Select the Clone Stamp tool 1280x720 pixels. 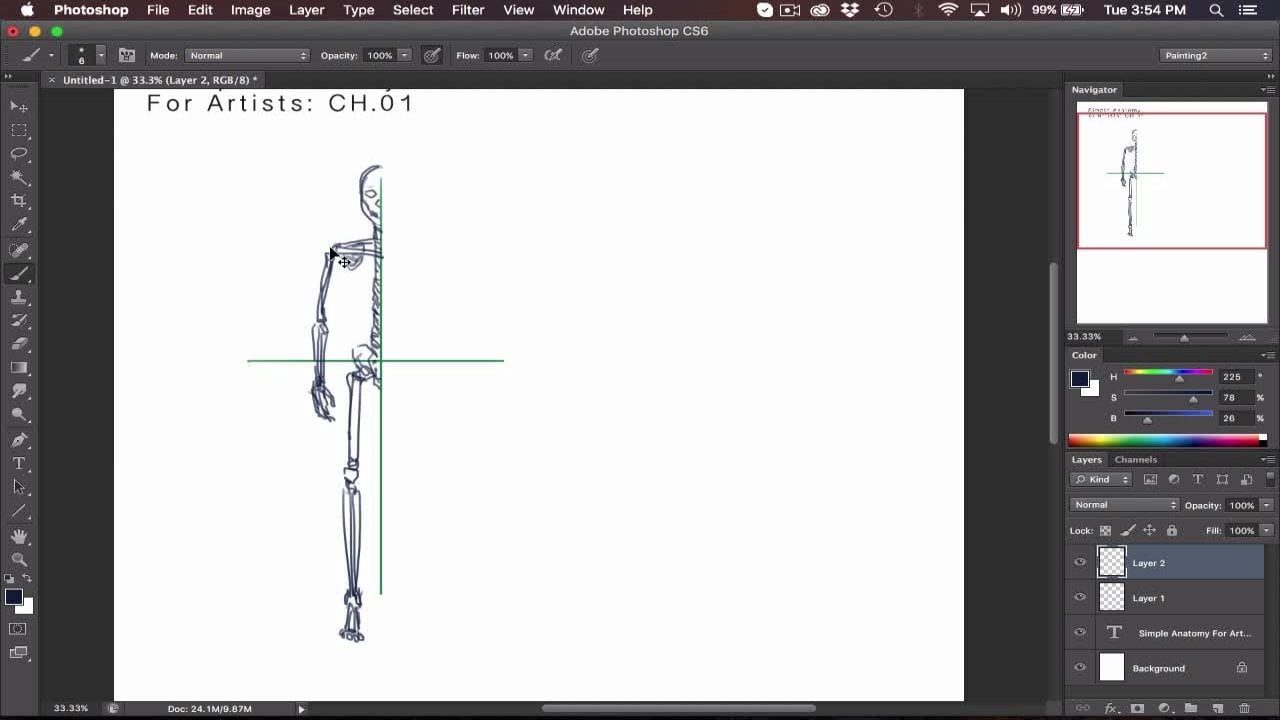(19, 297)
